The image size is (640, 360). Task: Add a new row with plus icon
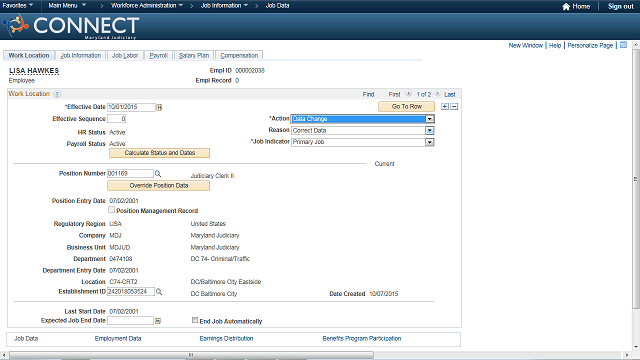coord(445,107)
